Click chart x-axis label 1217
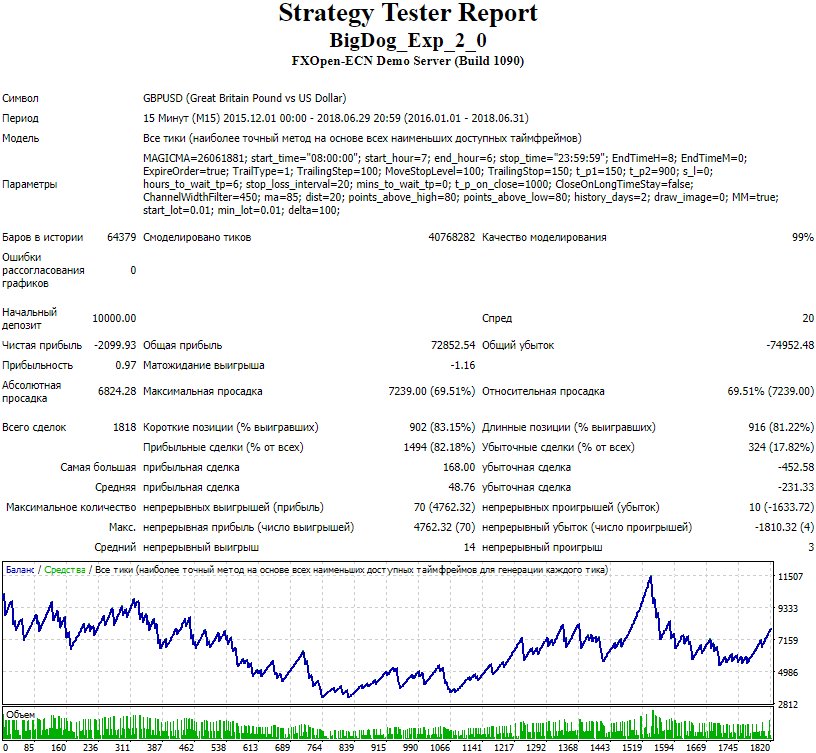The image size is (816, 753). [504, 747]
